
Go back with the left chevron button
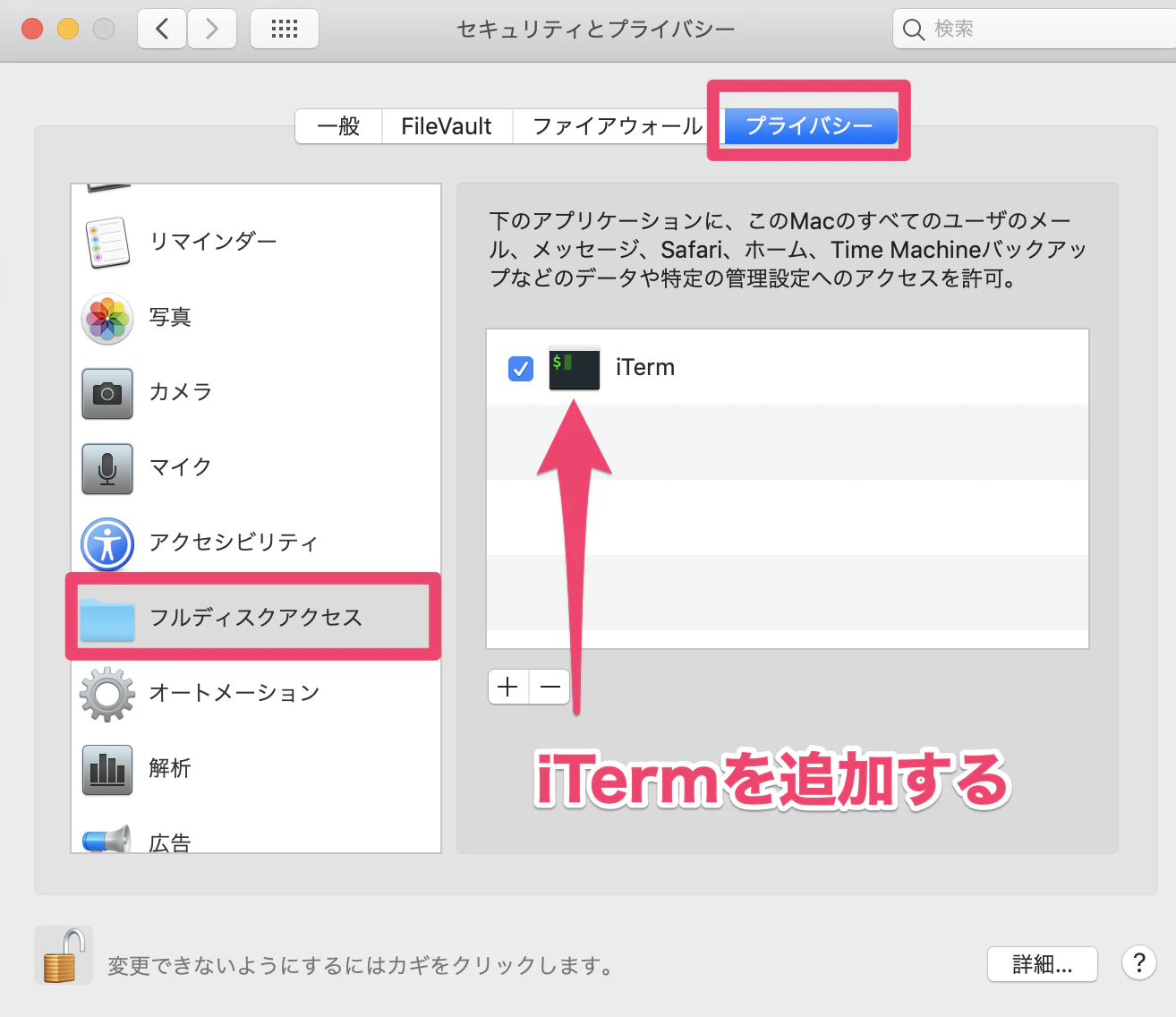162,29
